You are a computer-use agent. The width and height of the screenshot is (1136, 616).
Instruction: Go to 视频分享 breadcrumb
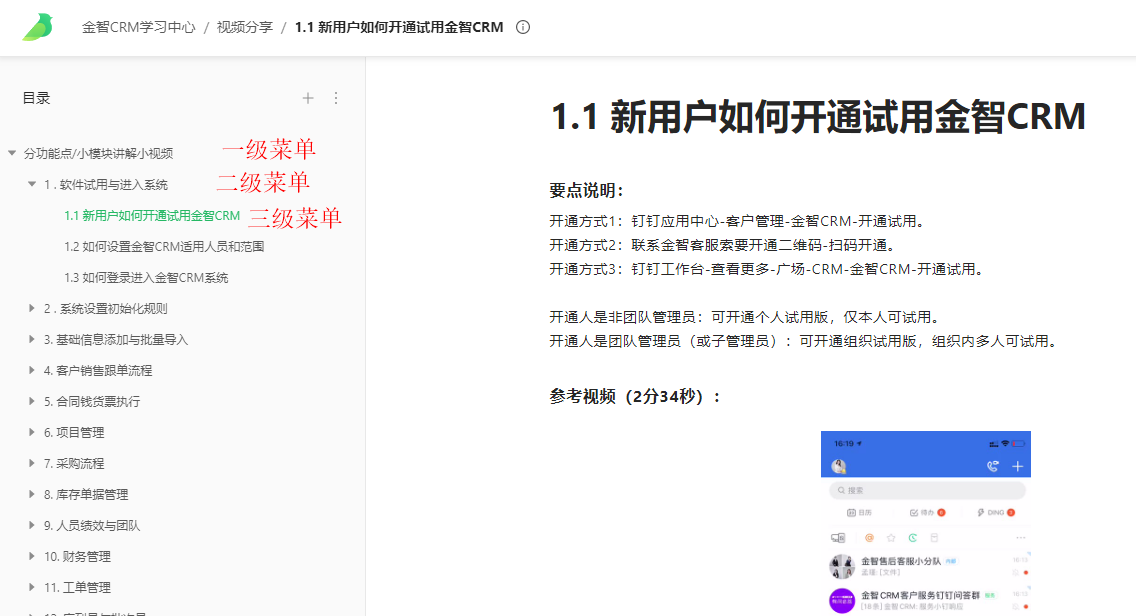(x=245, y=28)
